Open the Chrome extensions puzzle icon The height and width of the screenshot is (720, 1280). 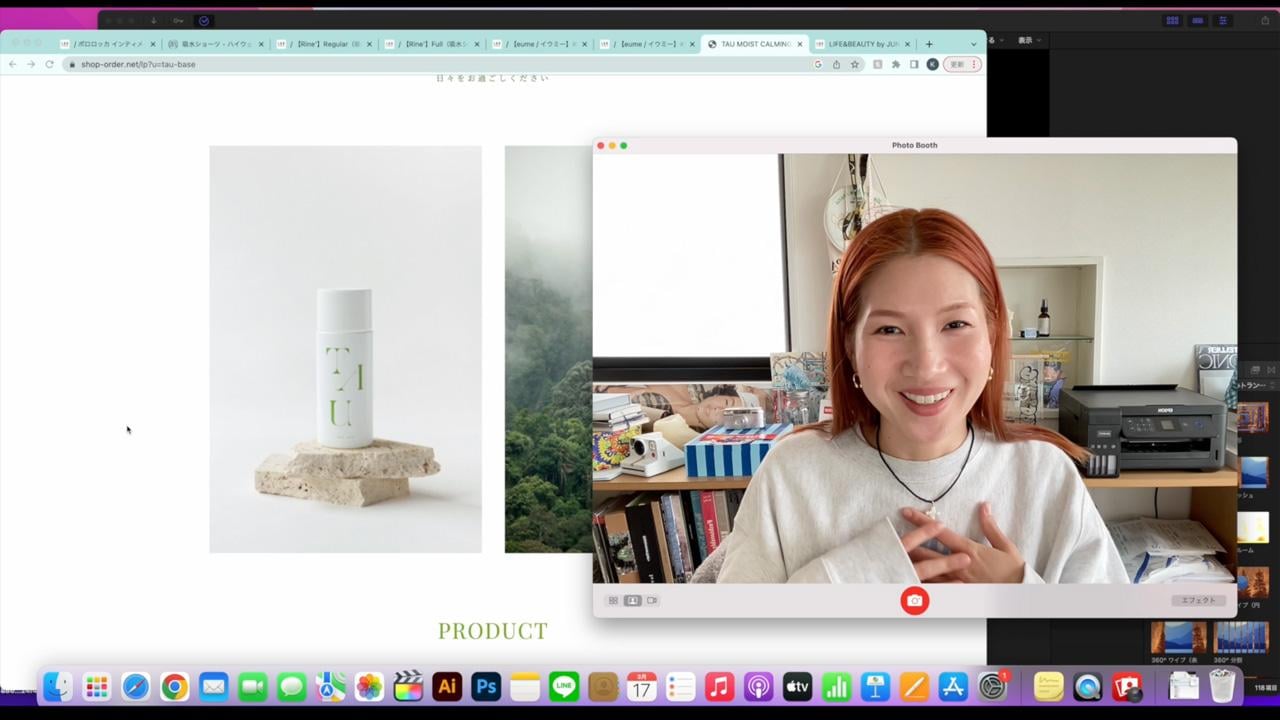pyautogui.click(x=896, y=64)
